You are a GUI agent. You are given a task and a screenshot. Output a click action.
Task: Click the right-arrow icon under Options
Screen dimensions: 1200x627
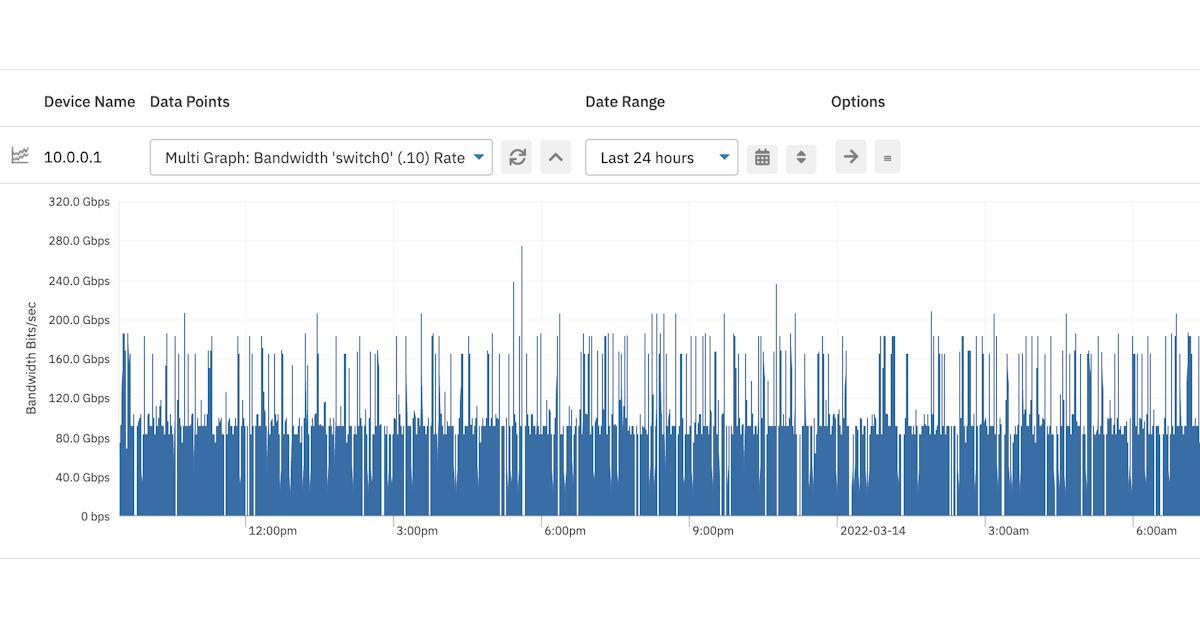click(x=850, y=157)
